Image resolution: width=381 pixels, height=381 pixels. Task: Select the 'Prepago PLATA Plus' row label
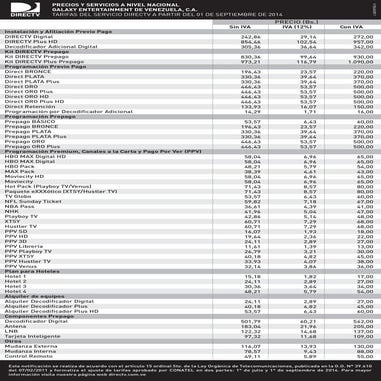36,137
